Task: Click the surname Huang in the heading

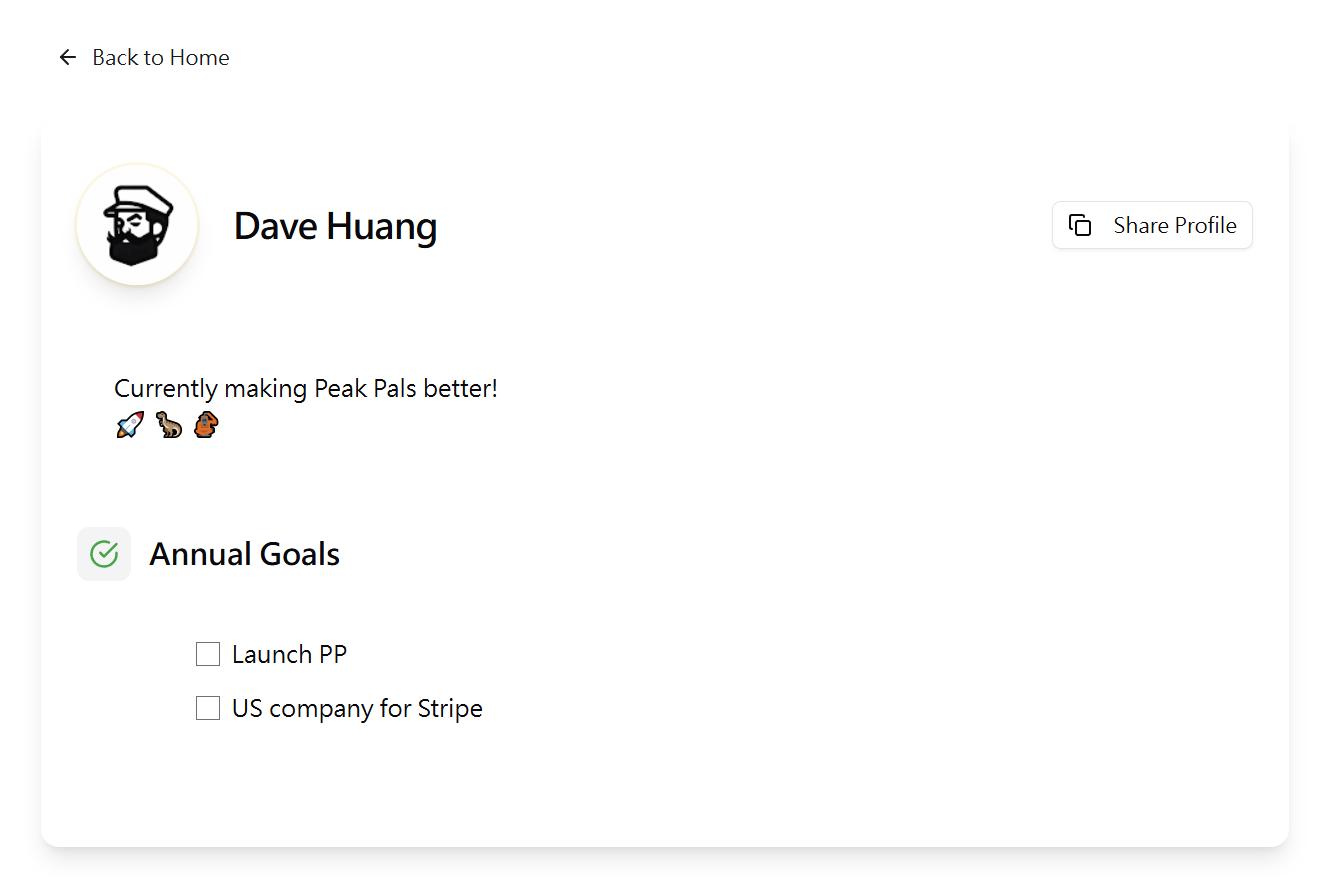Action: [x=382, y=228]
